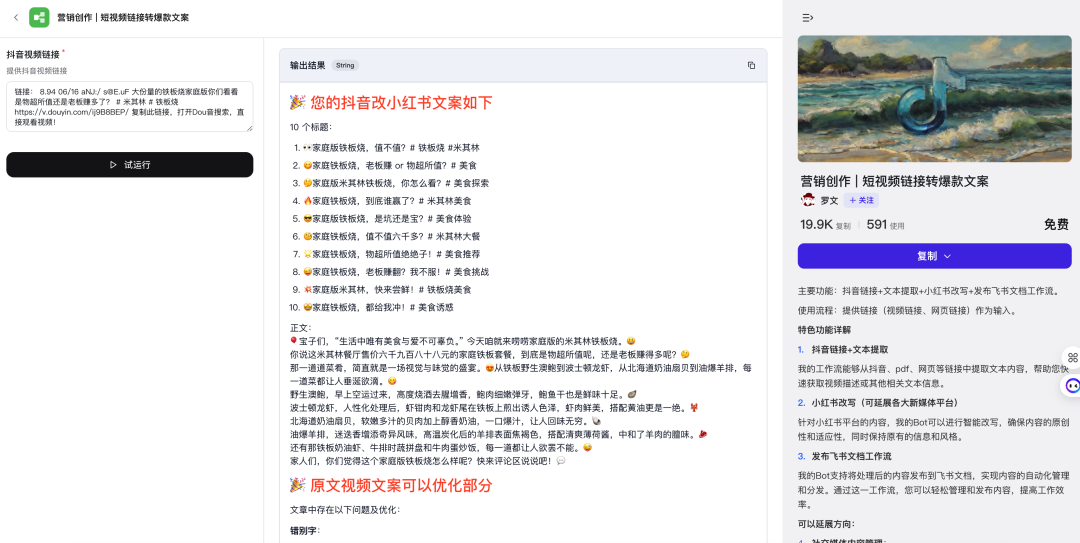Click the 使用流程 description line

[x=908, y=311]
